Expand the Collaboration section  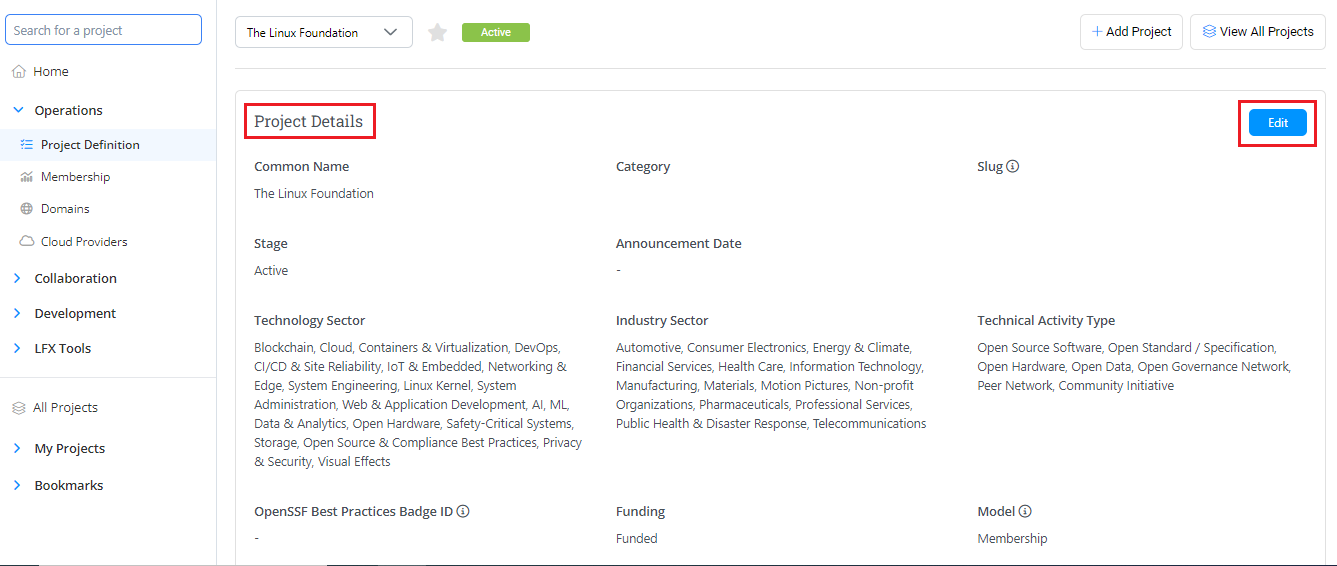[x=18, y=279]
